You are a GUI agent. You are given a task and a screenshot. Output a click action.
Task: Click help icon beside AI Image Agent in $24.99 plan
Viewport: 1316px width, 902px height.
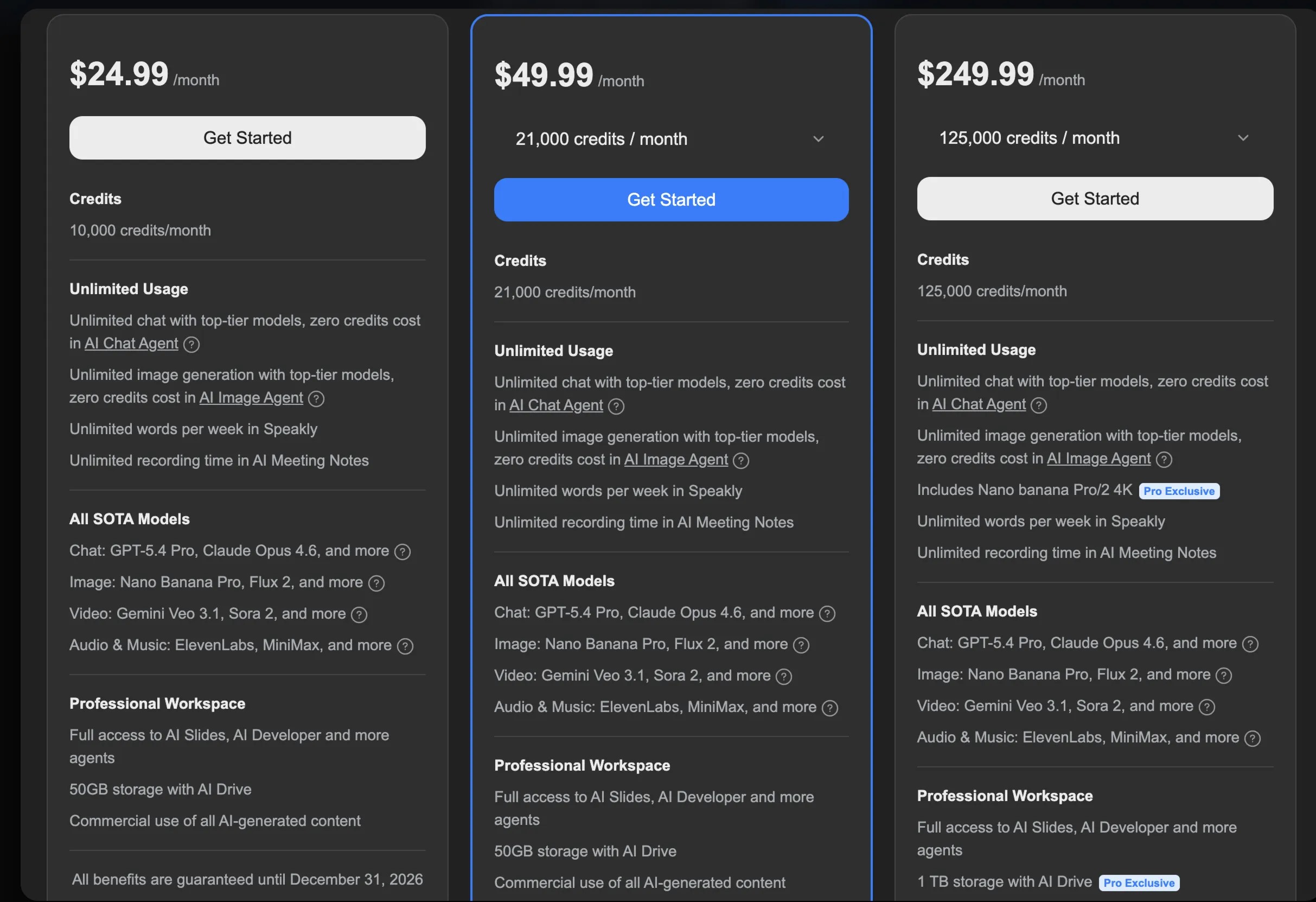coord(316,399)
